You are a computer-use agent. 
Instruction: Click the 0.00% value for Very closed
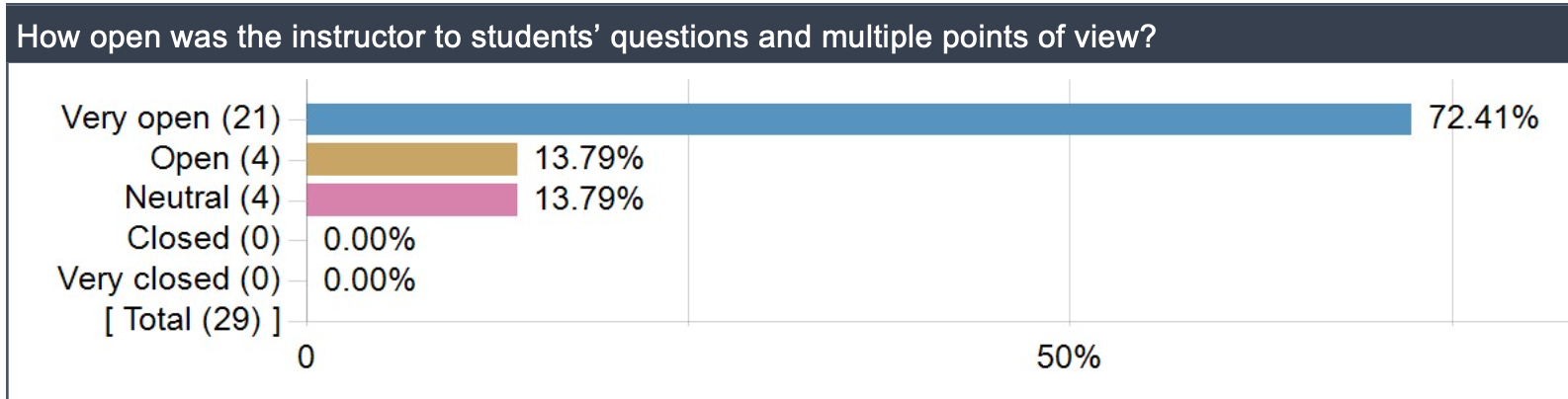(x=369, y=280)
